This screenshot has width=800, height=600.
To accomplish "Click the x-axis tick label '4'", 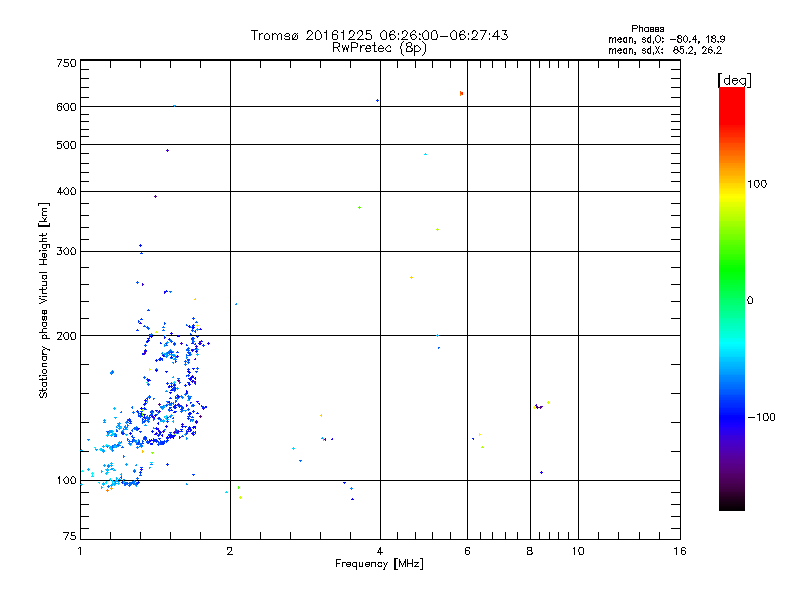I will click(380, 551).
